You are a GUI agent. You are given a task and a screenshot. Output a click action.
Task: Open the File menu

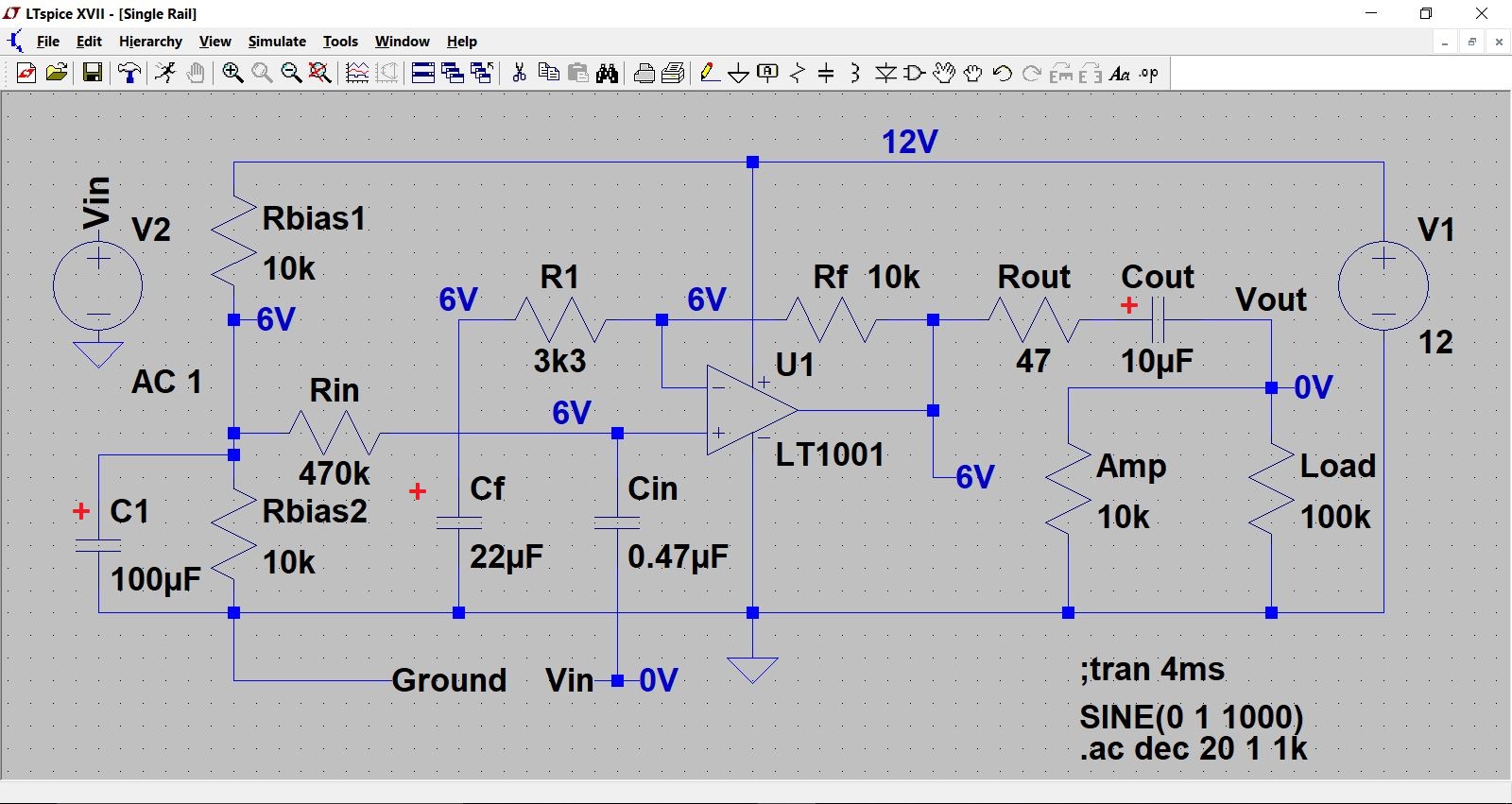tap(48, 42)
